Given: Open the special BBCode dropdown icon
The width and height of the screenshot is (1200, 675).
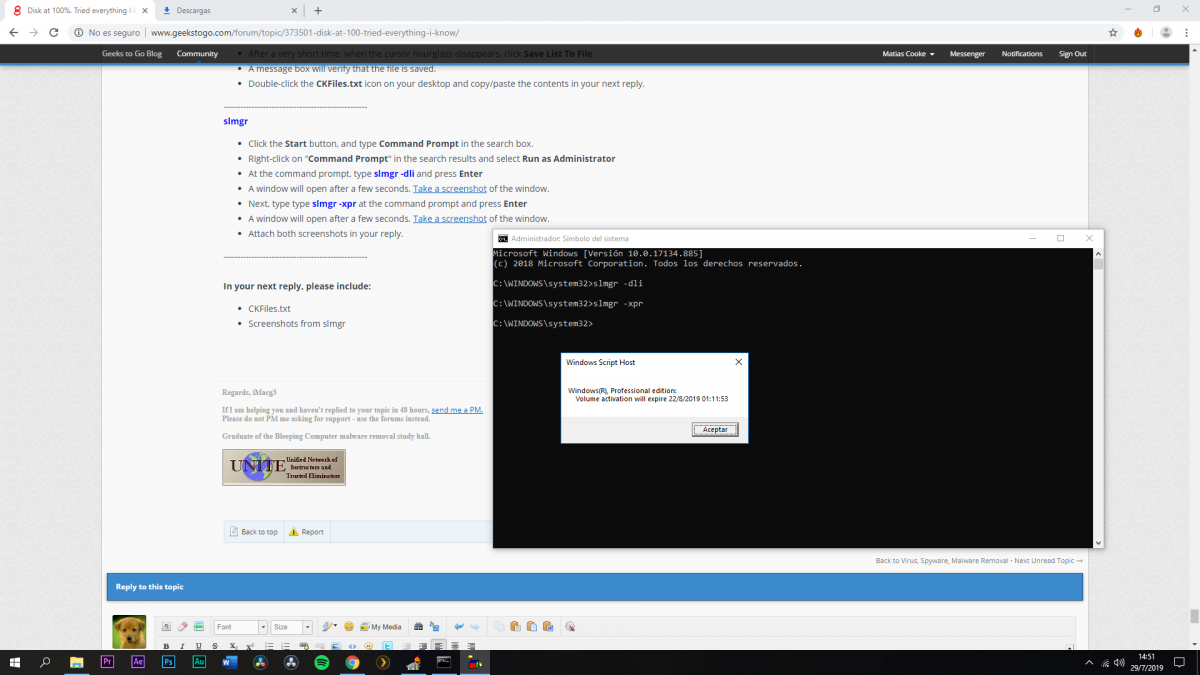Looking at the screenshot, I should 329,627.
